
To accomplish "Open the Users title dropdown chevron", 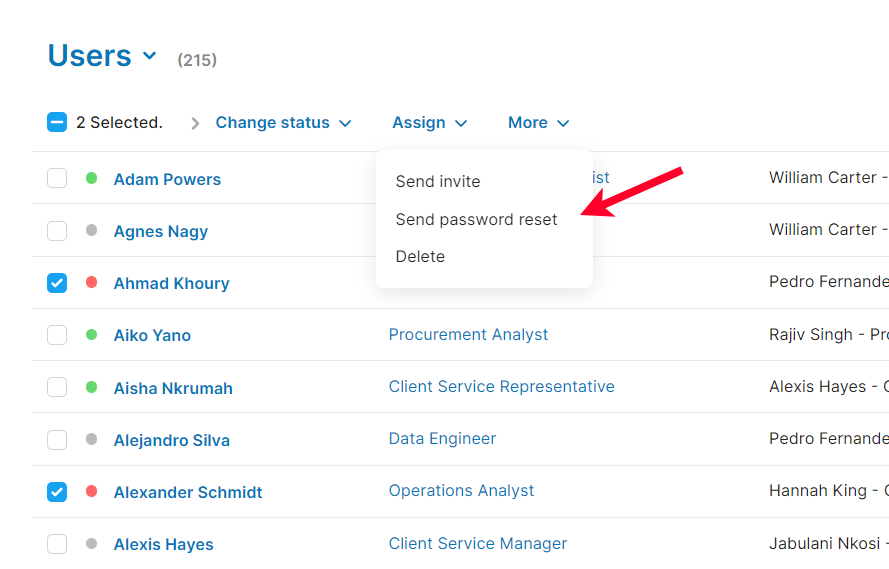I will (x=150, y=56).
